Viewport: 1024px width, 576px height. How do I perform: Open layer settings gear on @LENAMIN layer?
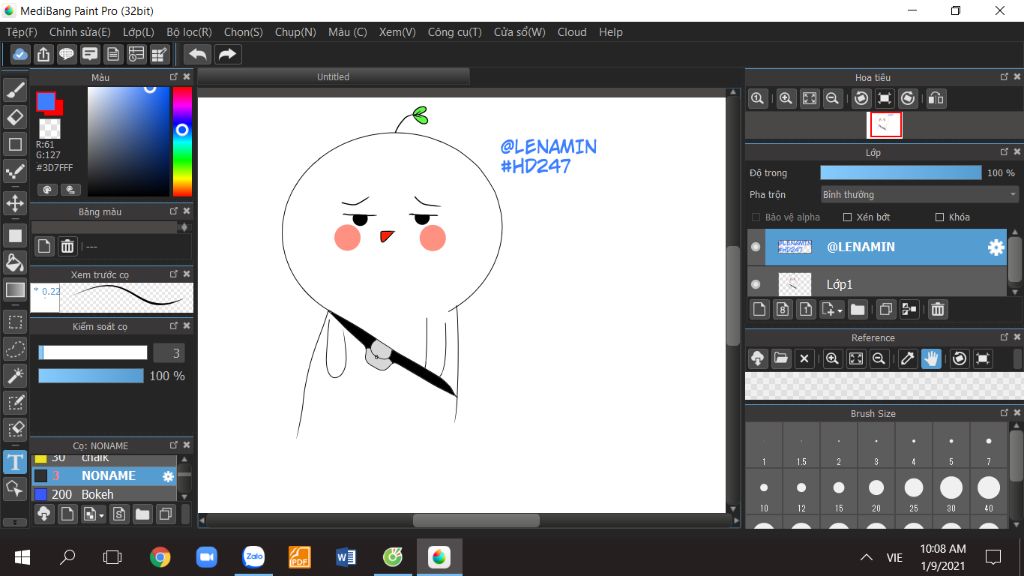pyautogui.click(x=995, y=247)
